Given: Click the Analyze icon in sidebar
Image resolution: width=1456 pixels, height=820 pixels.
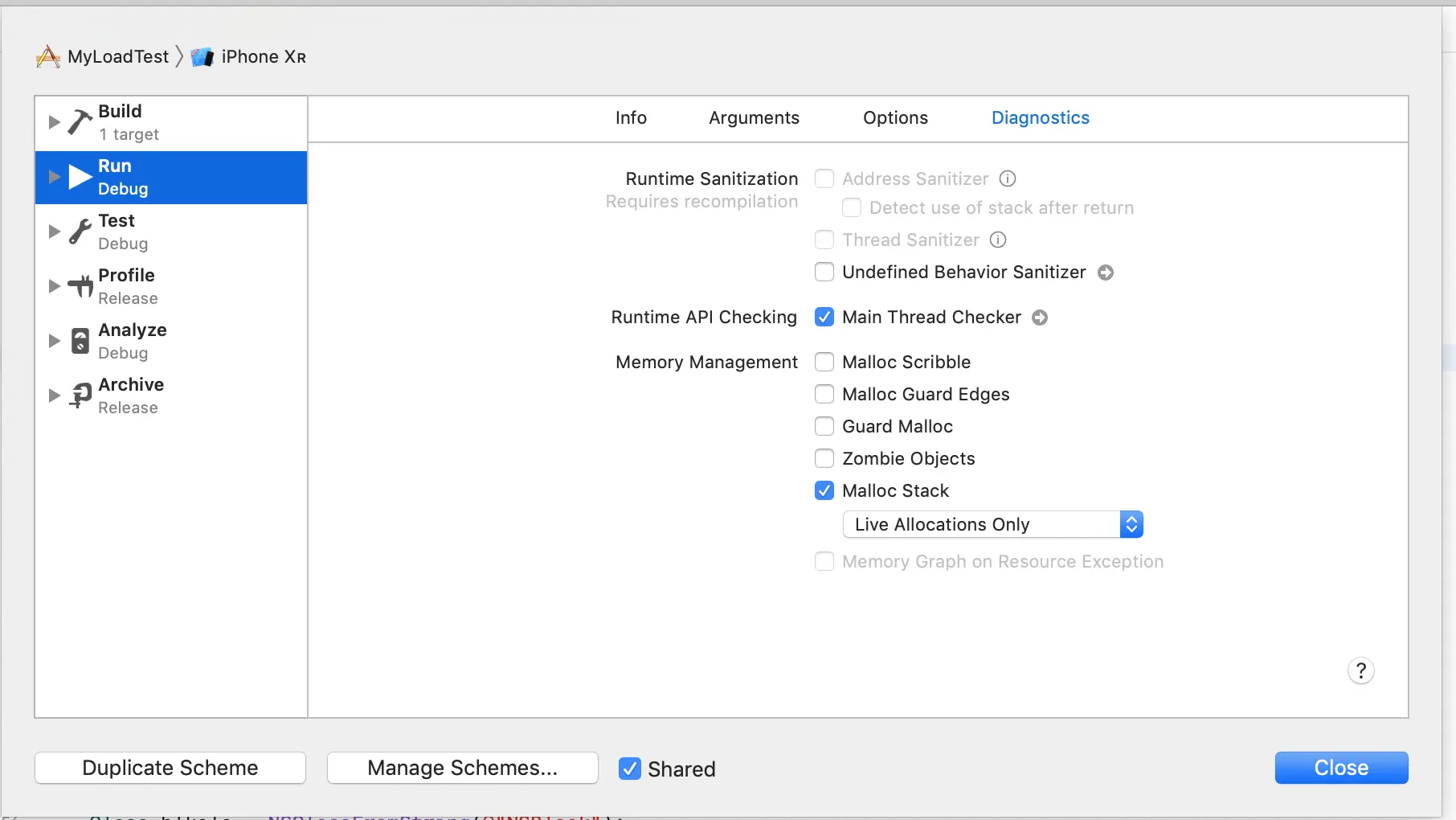Looking at the screenshot, I should pyautogui.click(x=80, y=341).
